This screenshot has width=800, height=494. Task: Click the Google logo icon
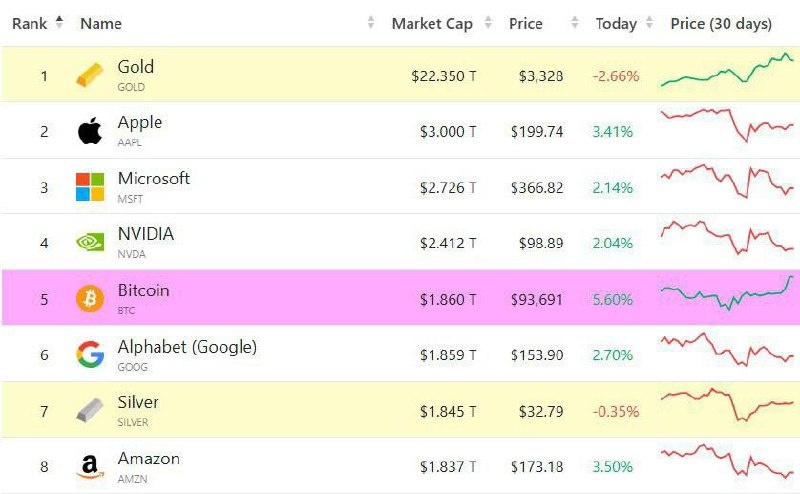tap(89, 354)
